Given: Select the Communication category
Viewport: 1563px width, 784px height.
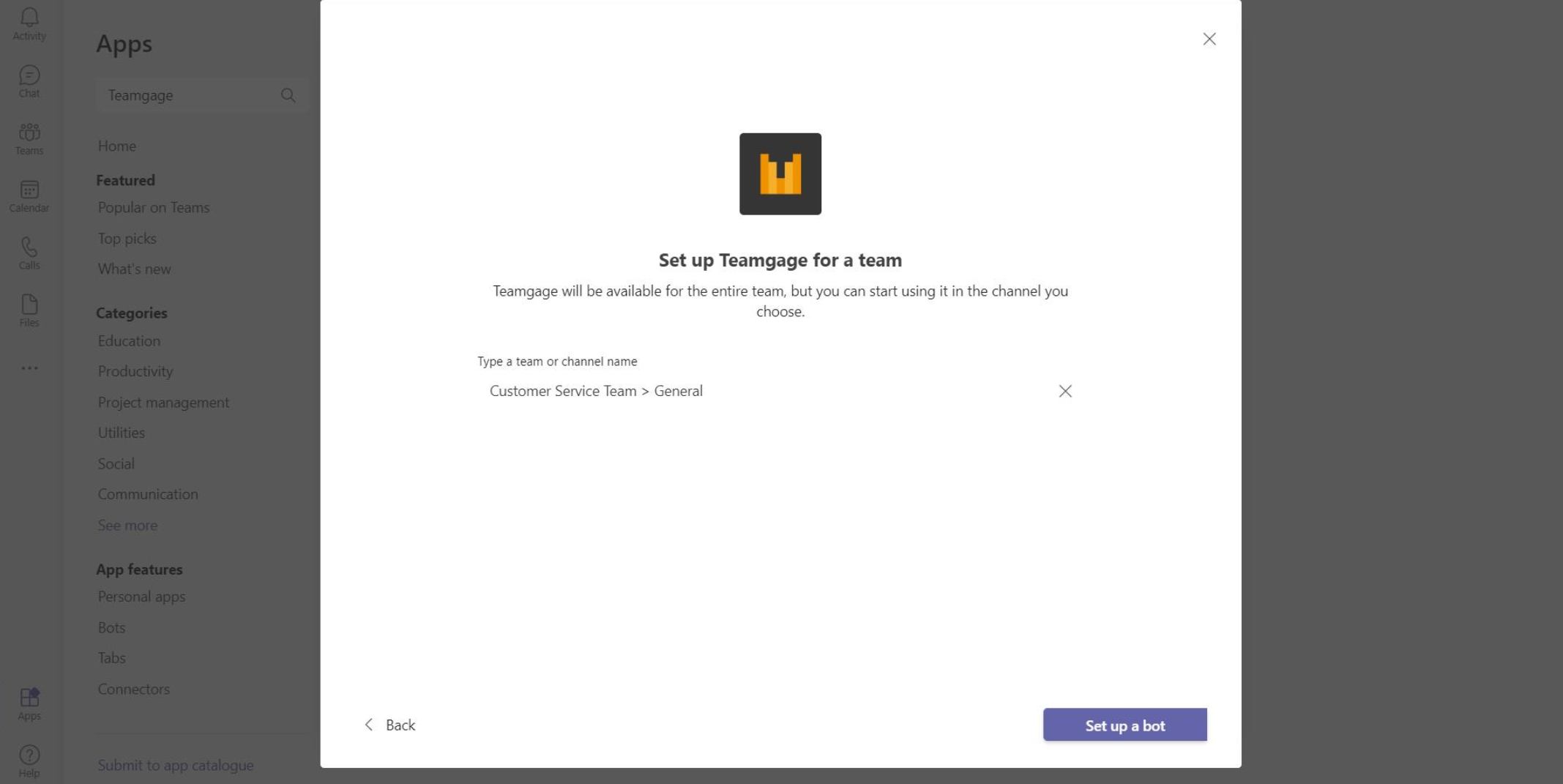Looking at the screenshot, I should (x=148, y=494).
